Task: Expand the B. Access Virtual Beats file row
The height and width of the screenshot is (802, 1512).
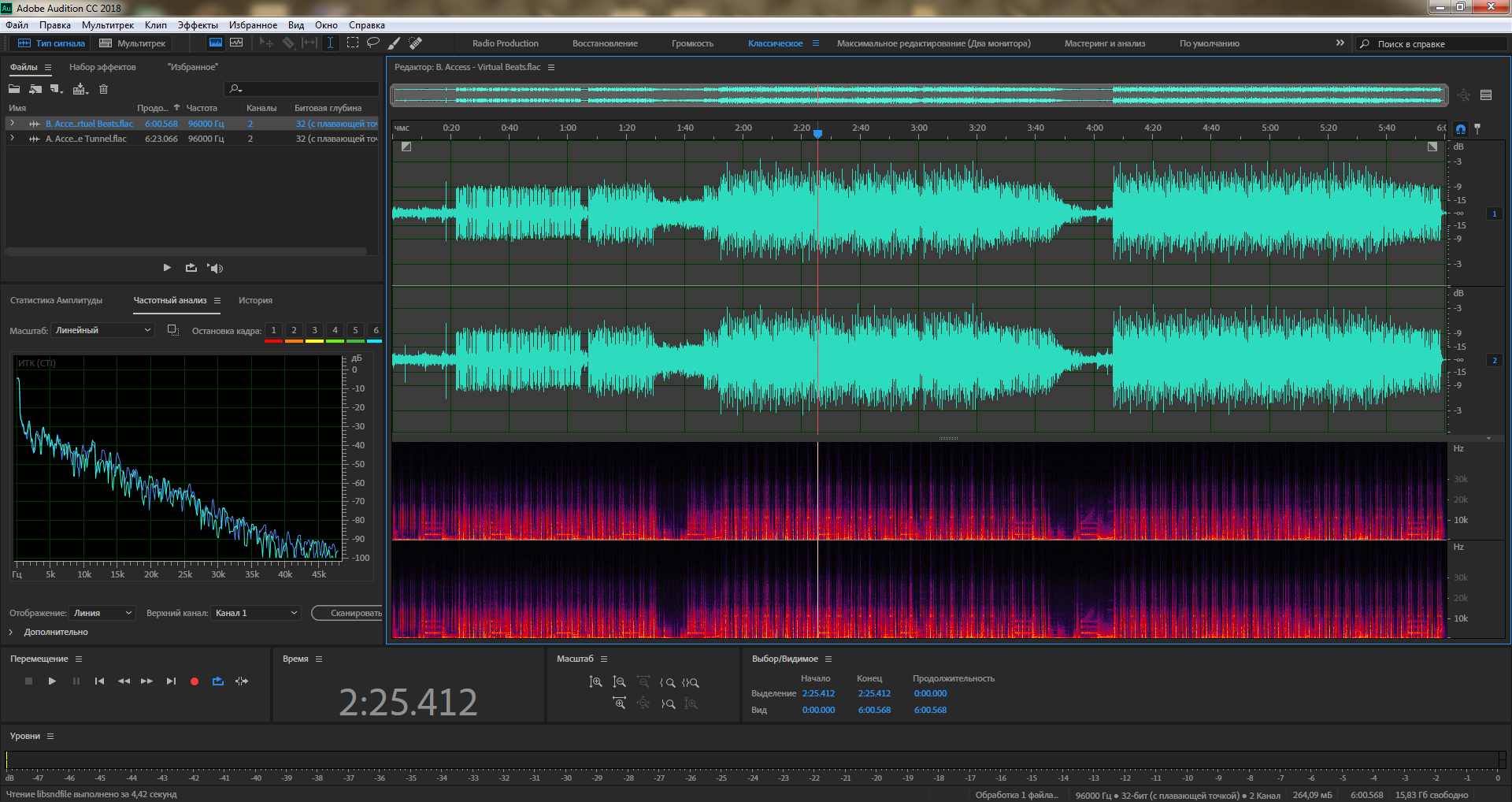Action: click(x=12, y=124)
